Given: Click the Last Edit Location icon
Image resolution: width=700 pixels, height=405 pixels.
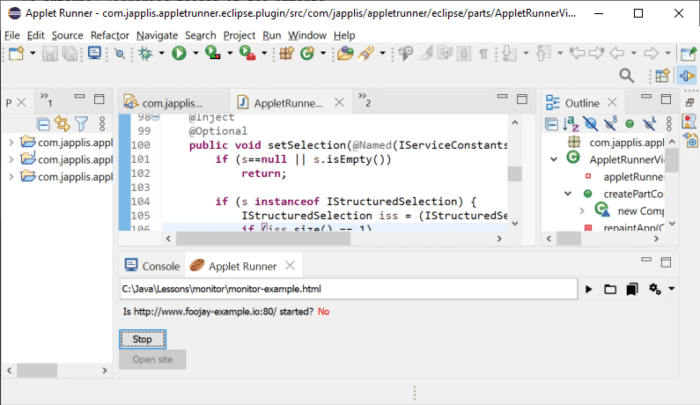Looking at the screenshot, I should pyautogui.click(x=577, y=53).
